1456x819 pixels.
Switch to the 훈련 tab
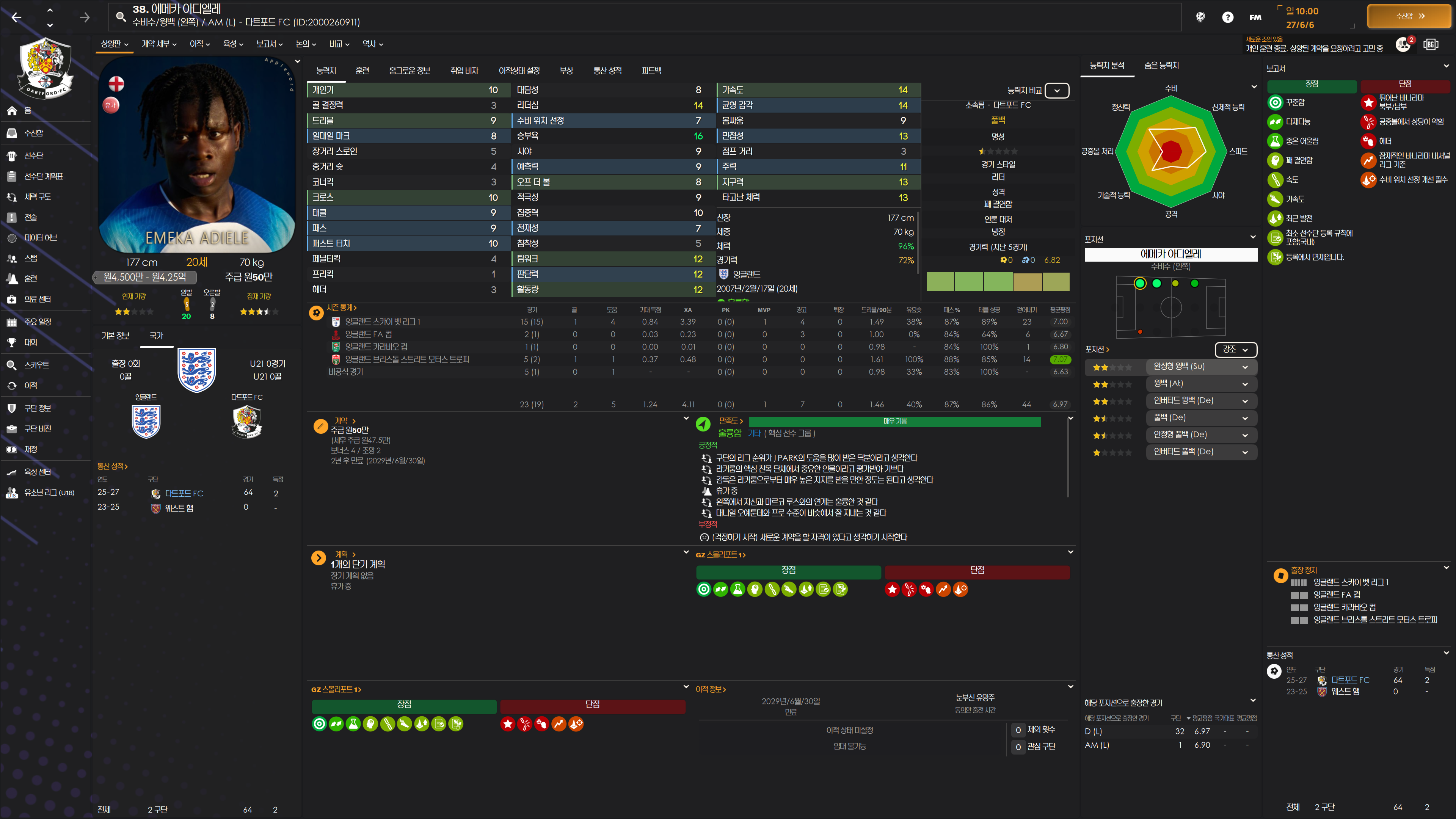[x=362, y=71]
